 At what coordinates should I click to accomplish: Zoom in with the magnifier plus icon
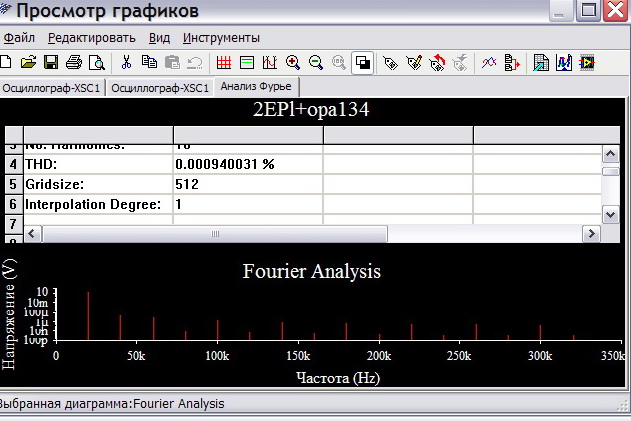click(x=293, y=63)
